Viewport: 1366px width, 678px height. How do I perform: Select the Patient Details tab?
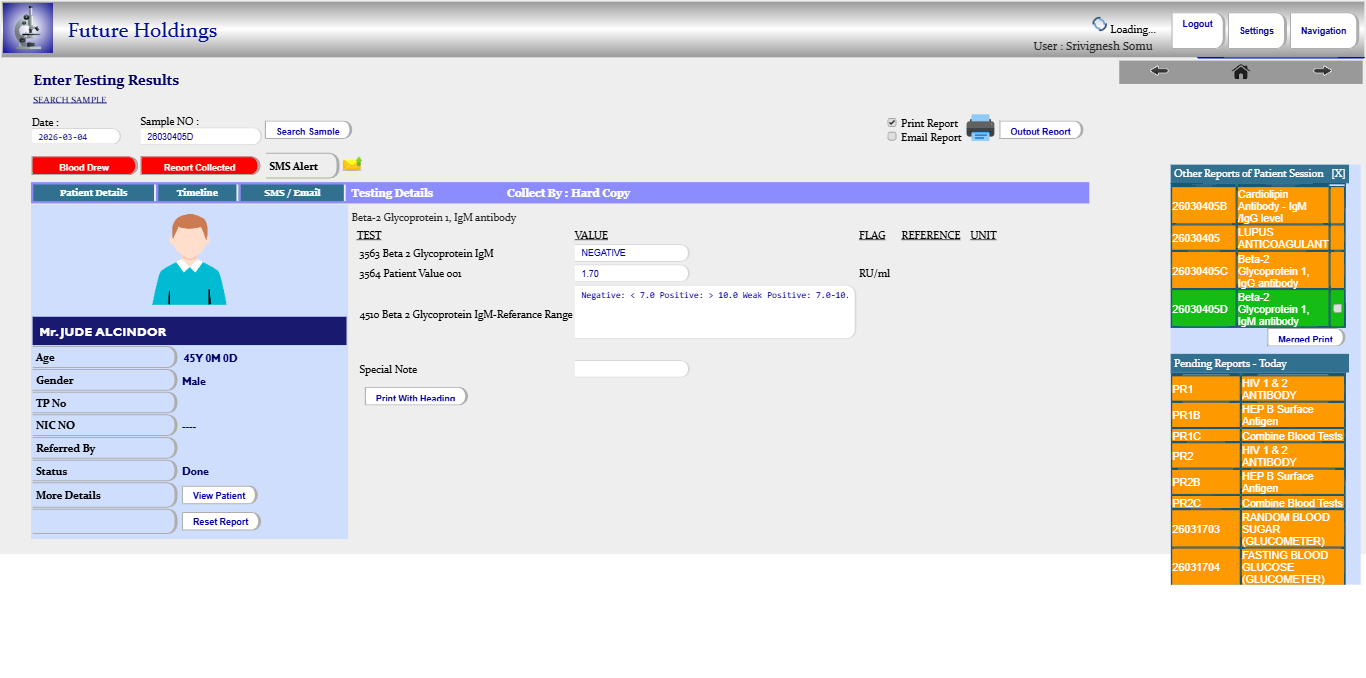coord(93,193)
